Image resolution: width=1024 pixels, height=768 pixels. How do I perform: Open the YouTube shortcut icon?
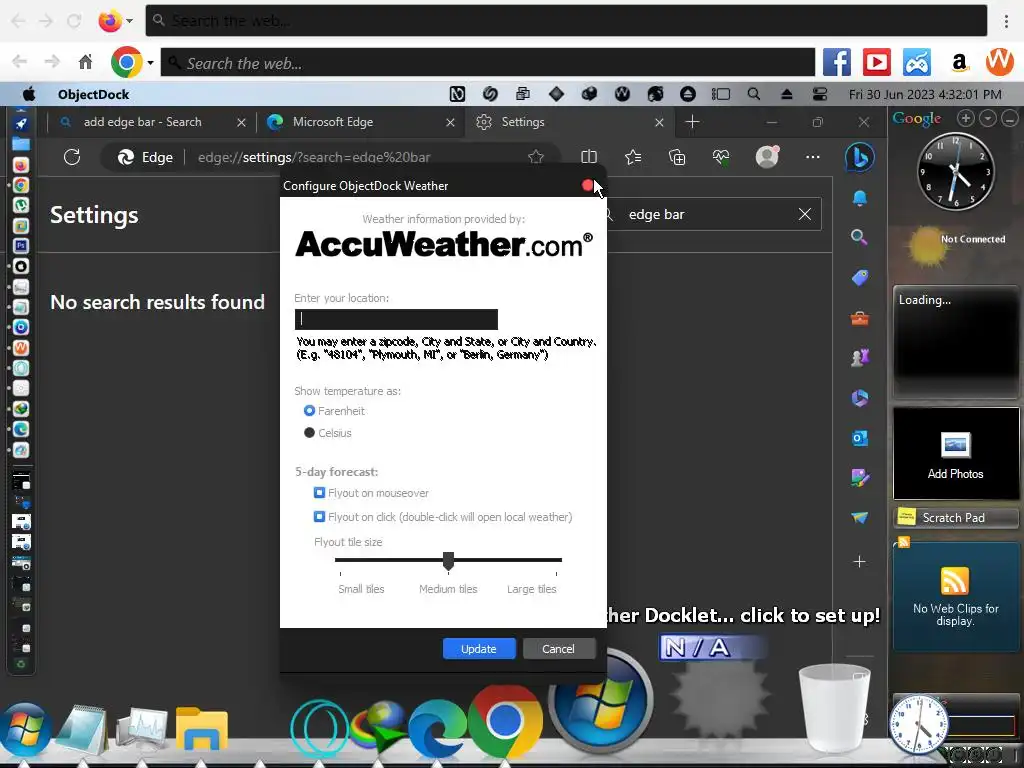point(876,63)
